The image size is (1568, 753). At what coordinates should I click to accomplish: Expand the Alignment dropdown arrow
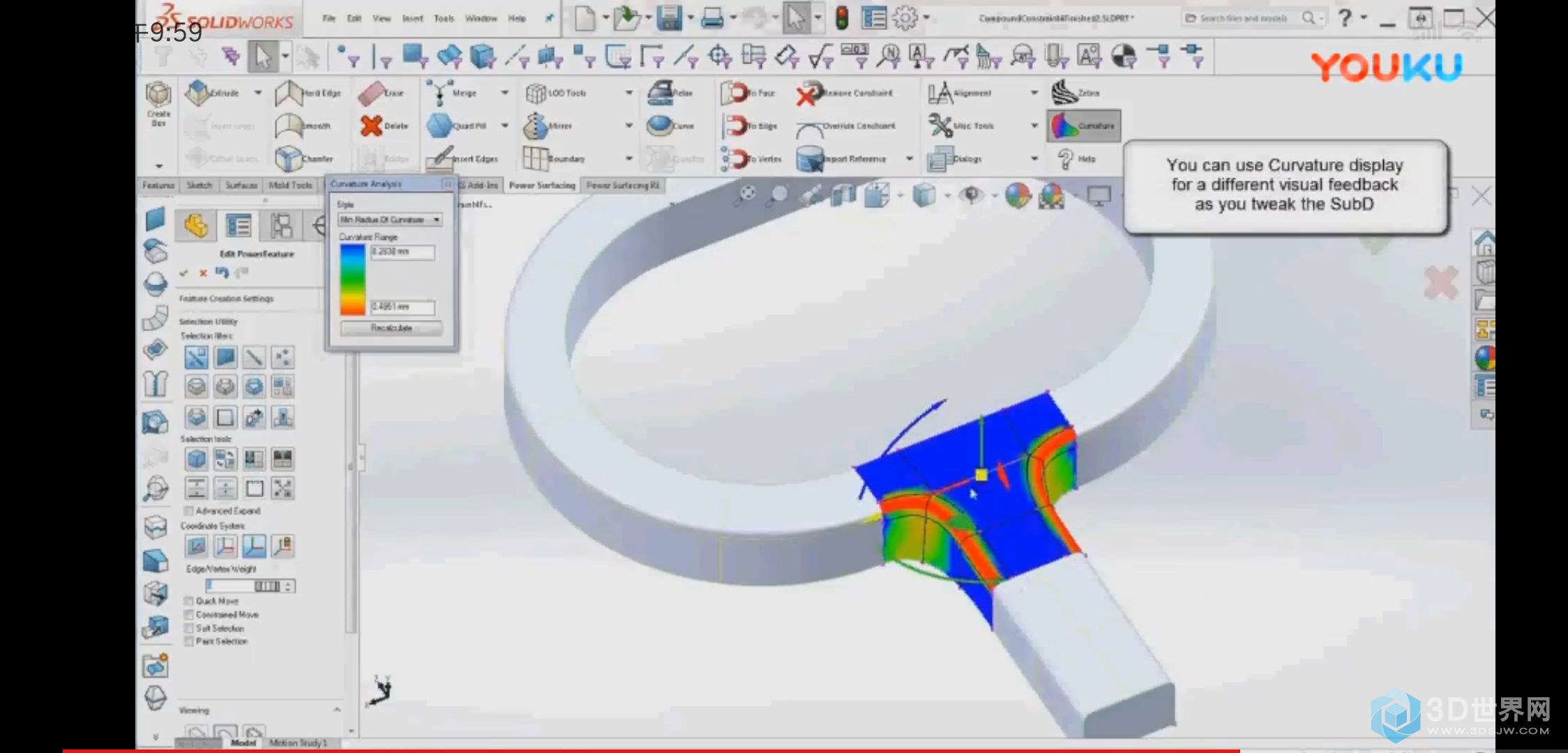click(1034, 92)
